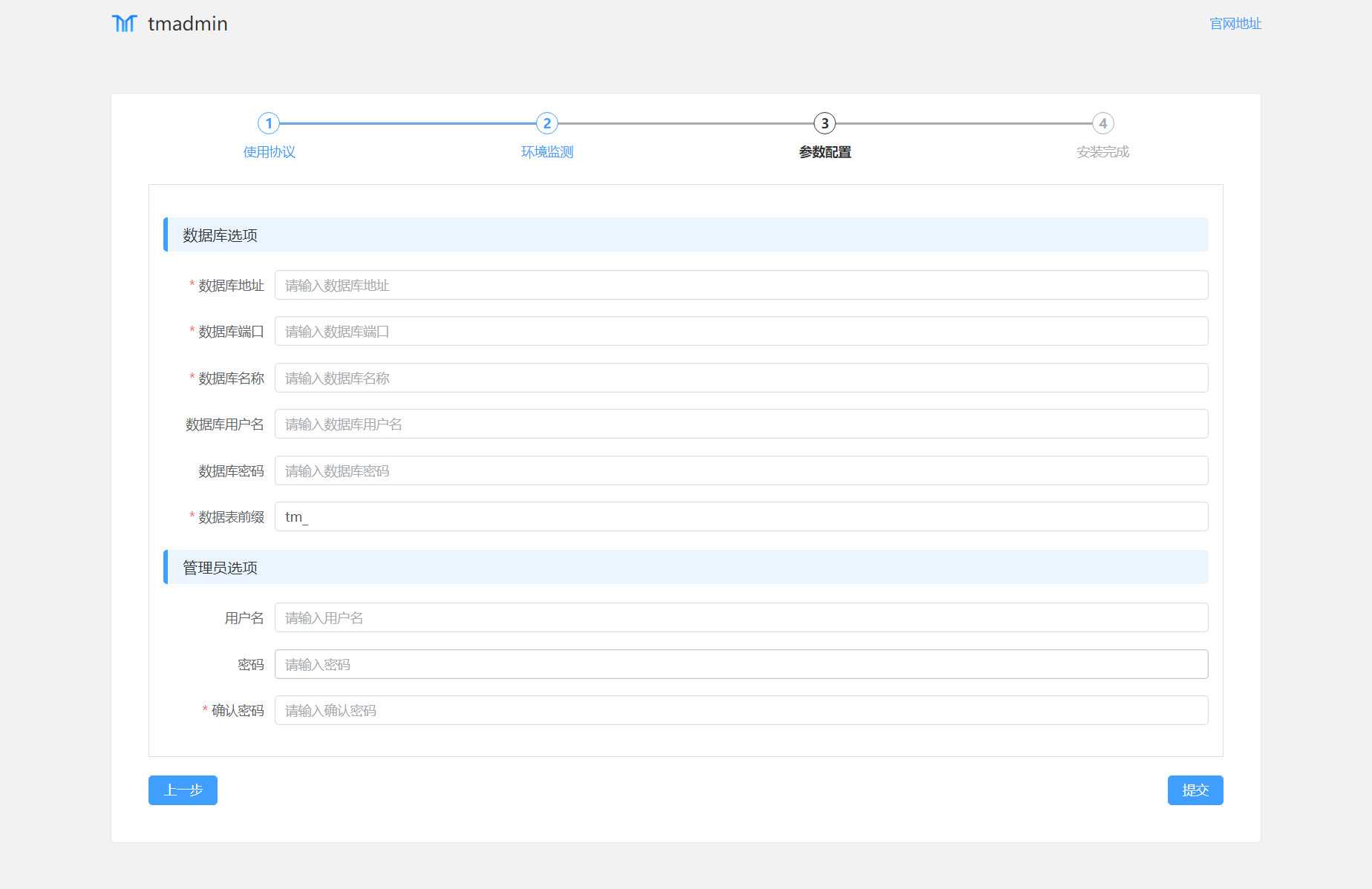Focus the administrator 用户名 input

[x=741, y=618]
